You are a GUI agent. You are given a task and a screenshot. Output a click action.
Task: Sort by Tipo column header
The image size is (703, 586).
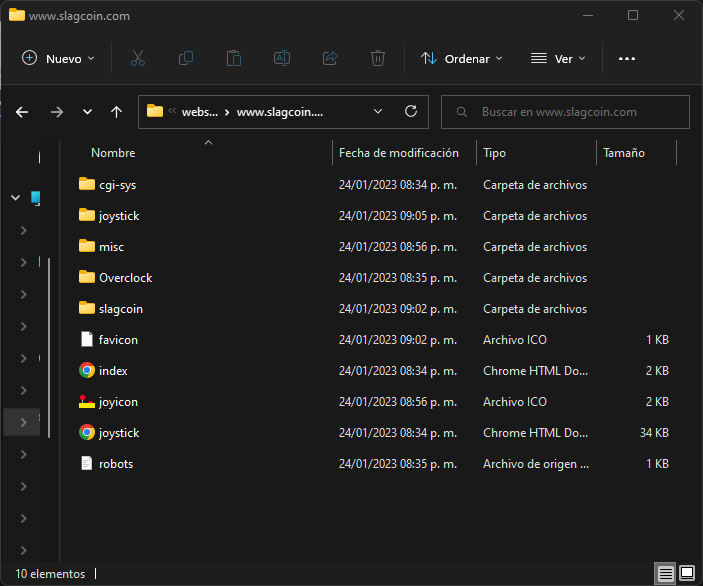coord(494,153)
